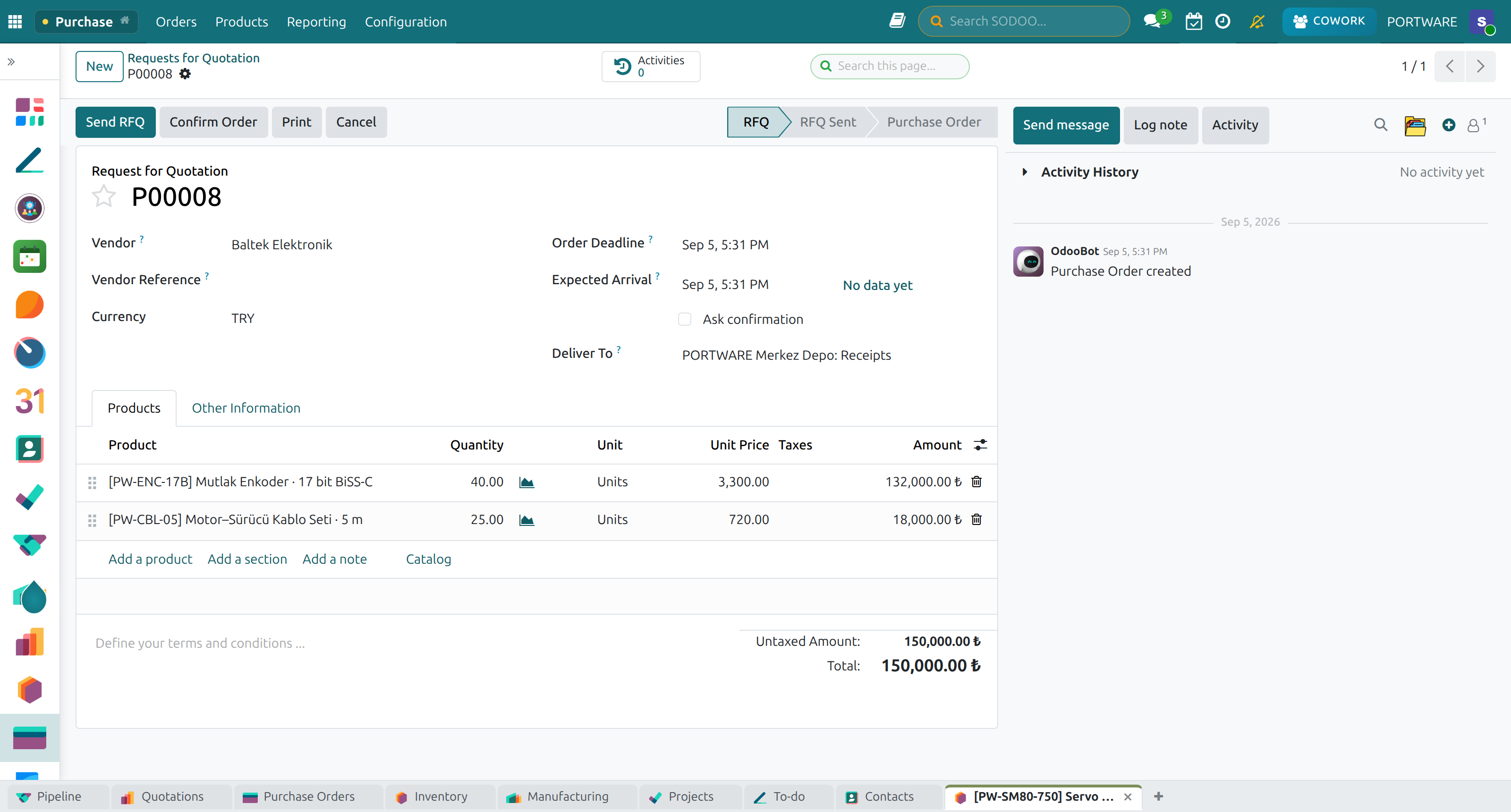Expand the left sidebar with chevrons
1511x812 pixels.
11,61
